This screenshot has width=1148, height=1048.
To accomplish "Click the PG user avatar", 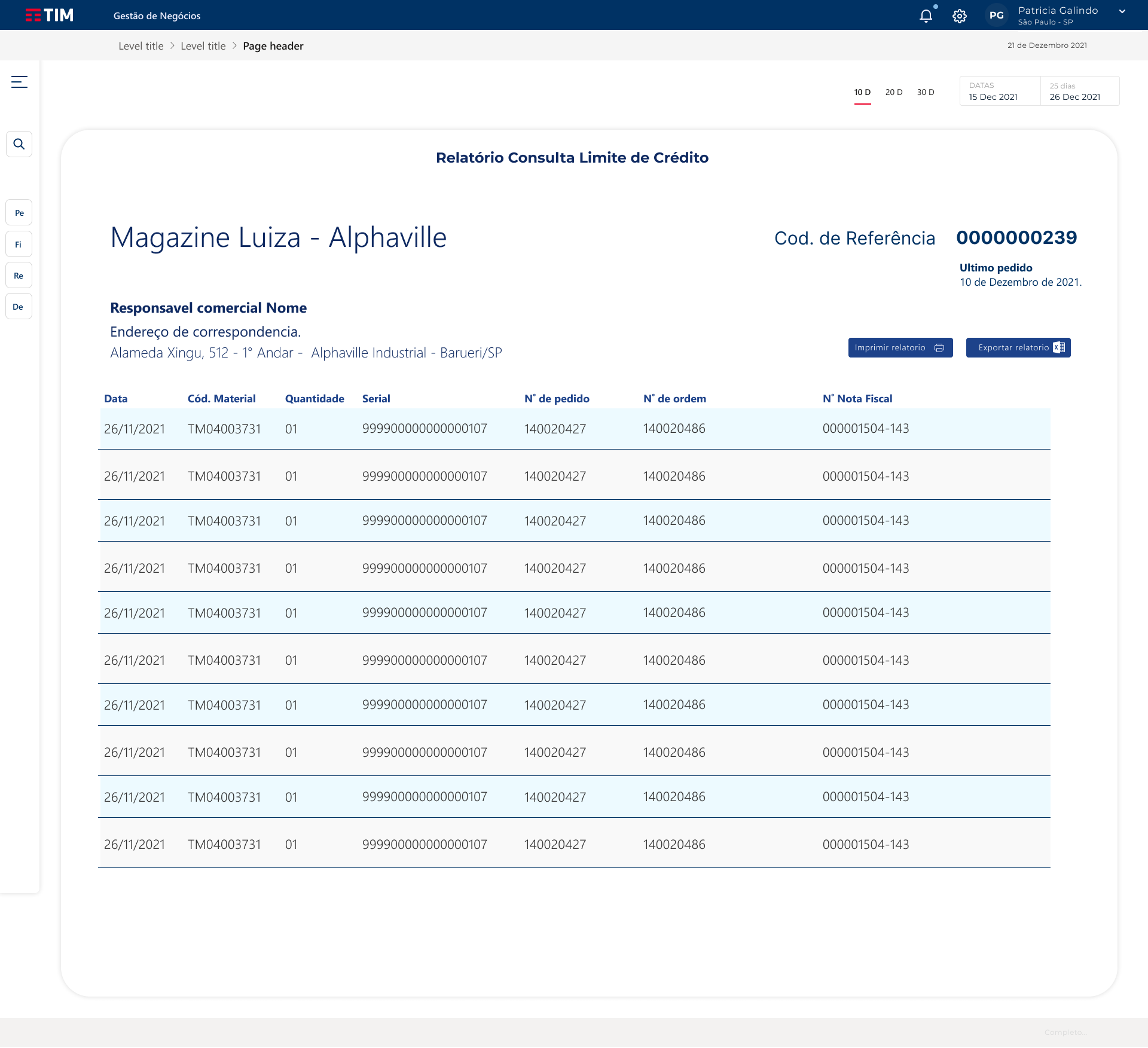I will coord(996,16).
